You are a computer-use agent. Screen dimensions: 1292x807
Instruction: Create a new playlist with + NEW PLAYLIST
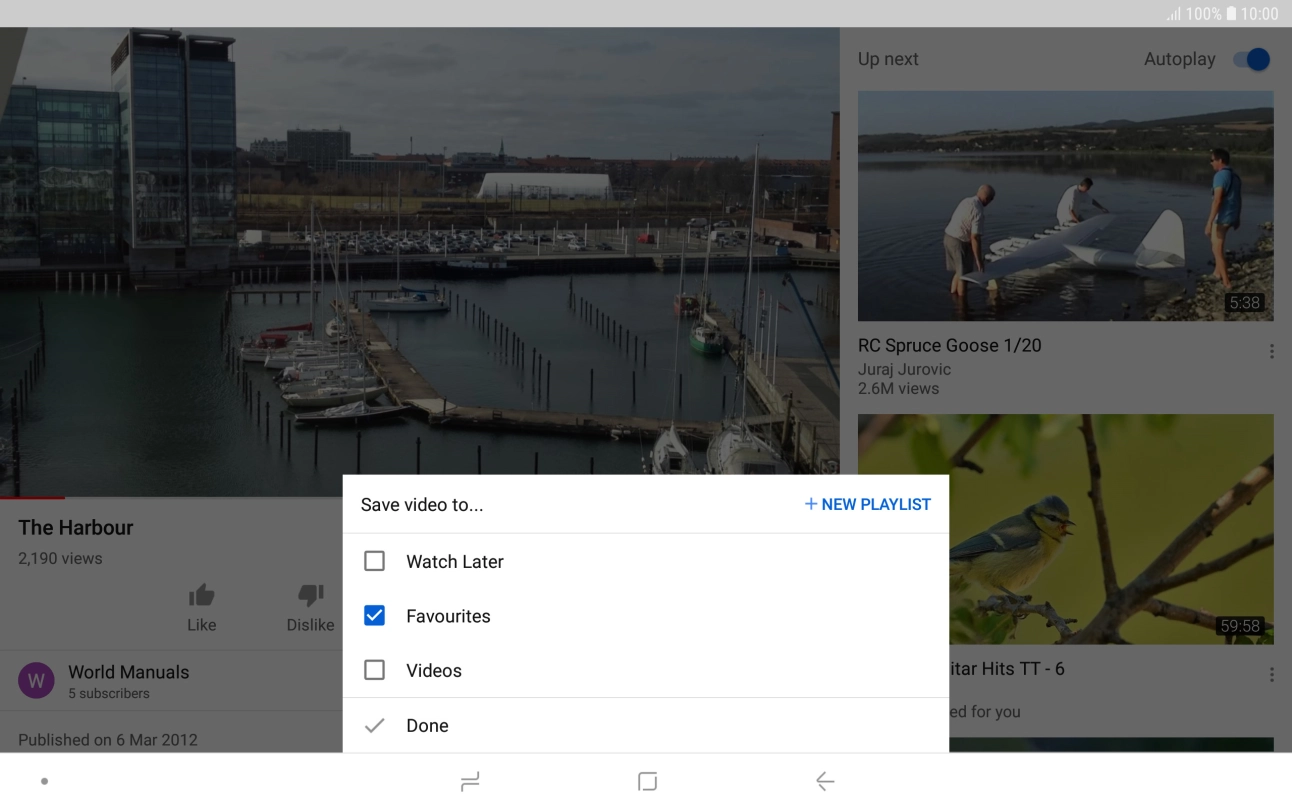pyautogui.click(x=867, y=505)
